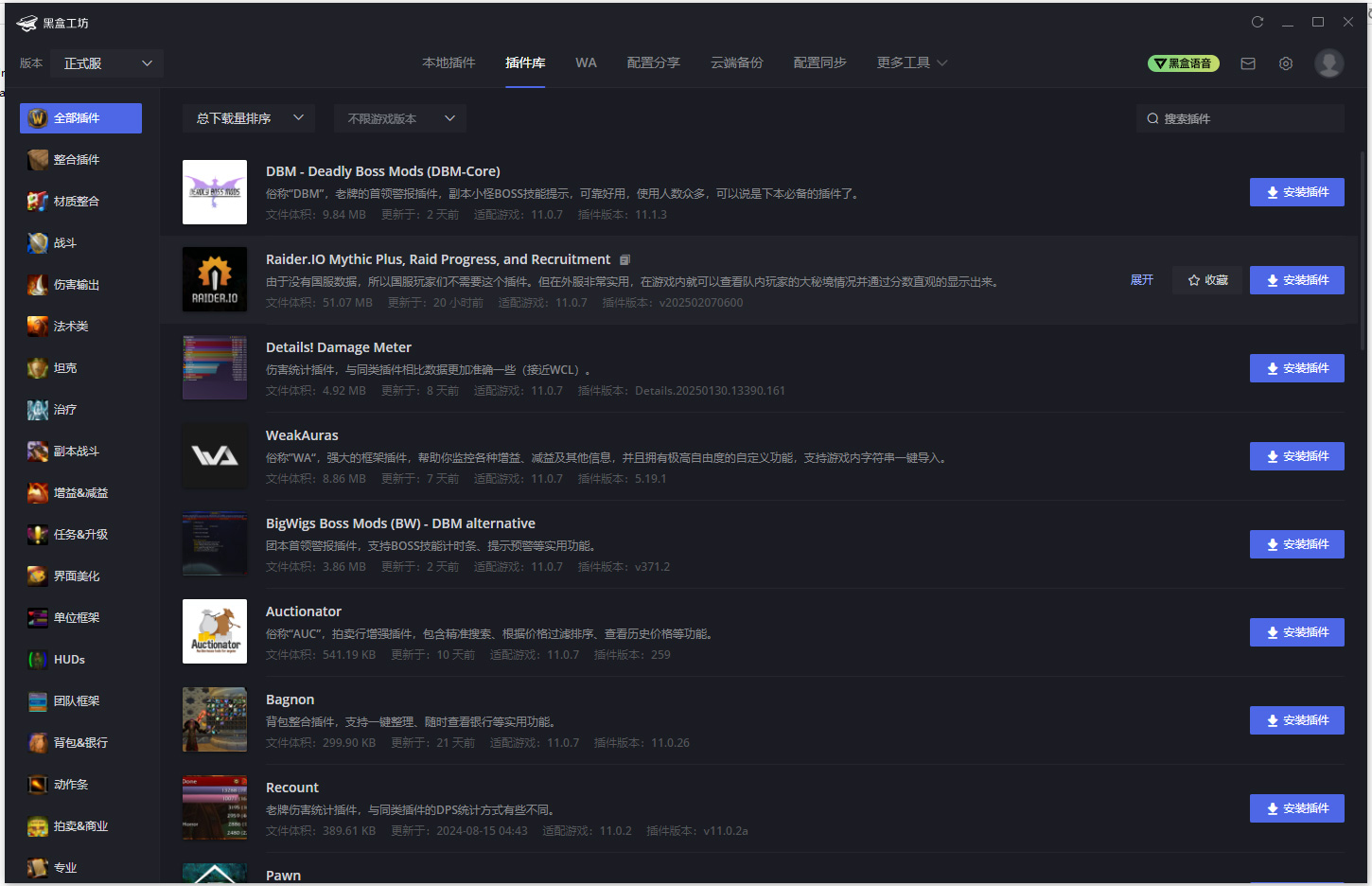Expand the Raider.IO description with 展开

tap(1142, 280)
